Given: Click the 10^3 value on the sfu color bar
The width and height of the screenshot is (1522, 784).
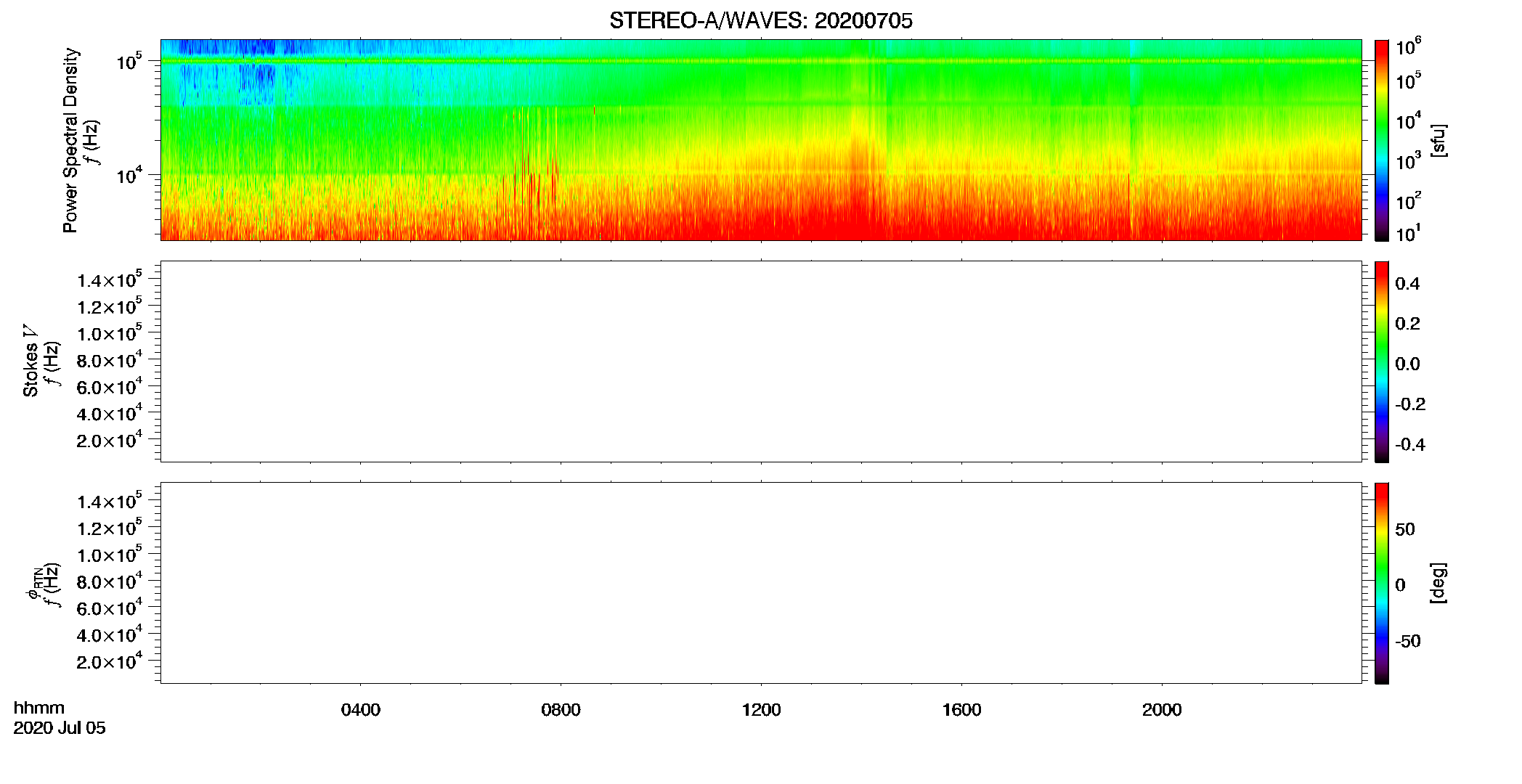Looking at the screenshot, I should tap(1409, 161).
